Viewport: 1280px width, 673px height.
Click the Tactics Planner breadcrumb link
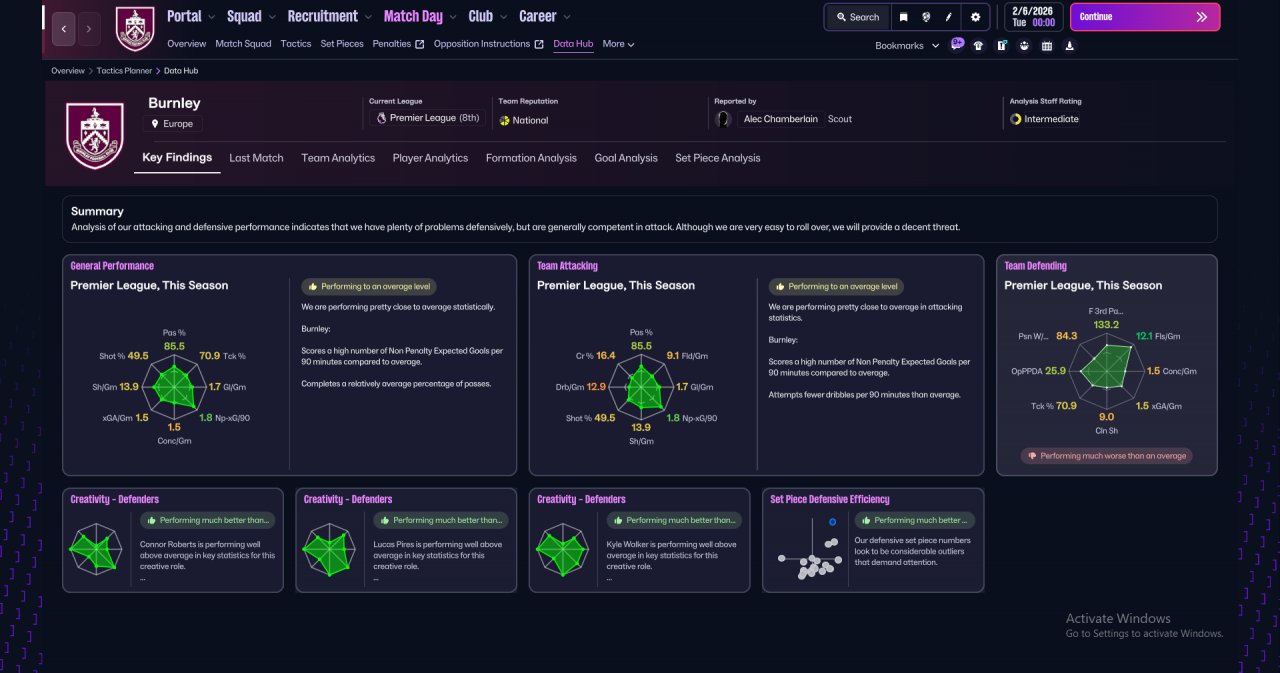pyautogui.click(x=124, y=71)
